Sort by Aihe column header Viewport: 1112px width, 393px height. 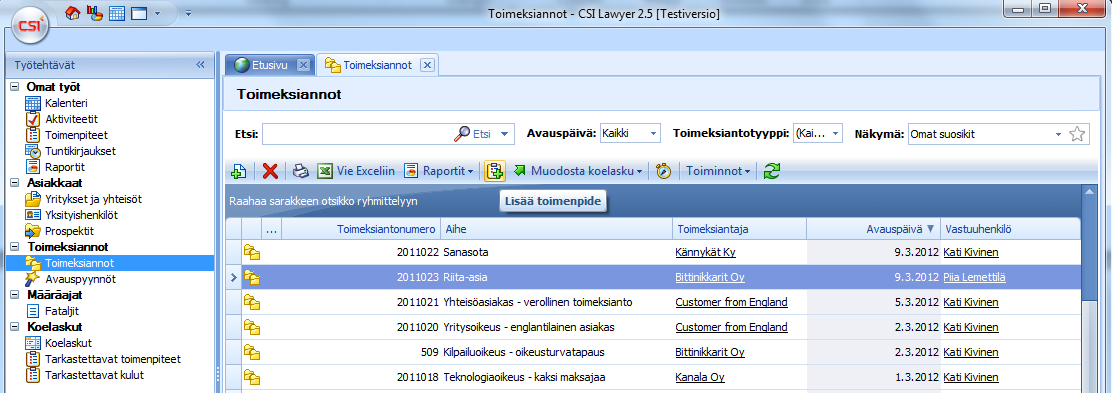click(x=556, y=229)
